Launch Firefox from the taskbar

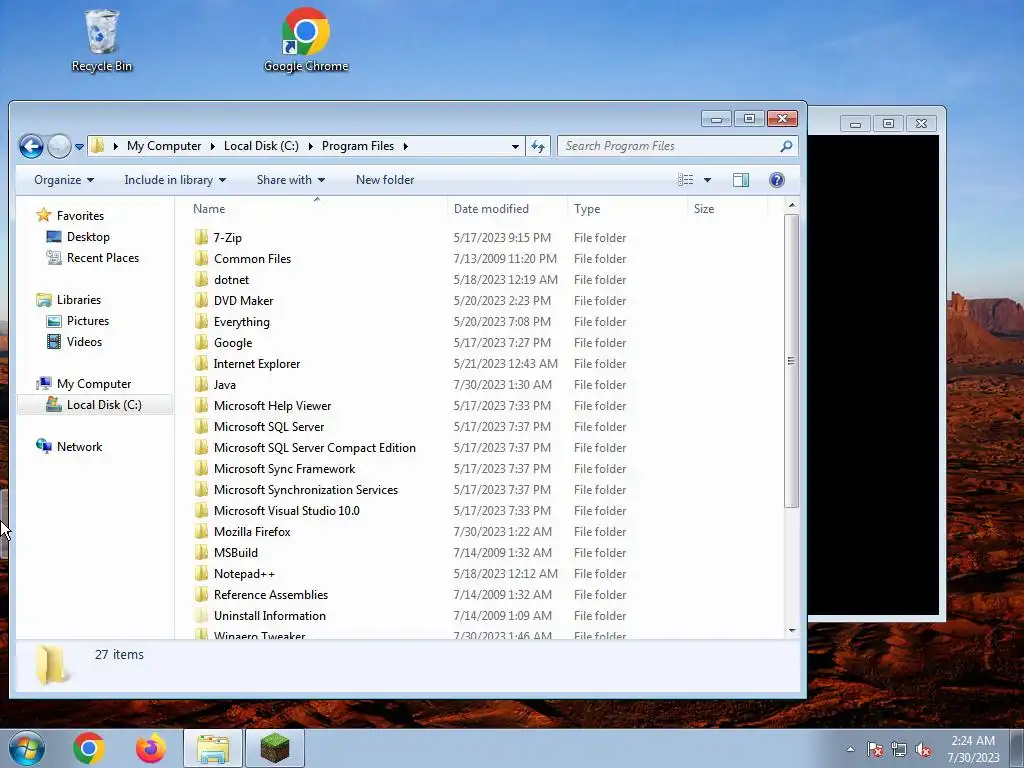(150, 748)
